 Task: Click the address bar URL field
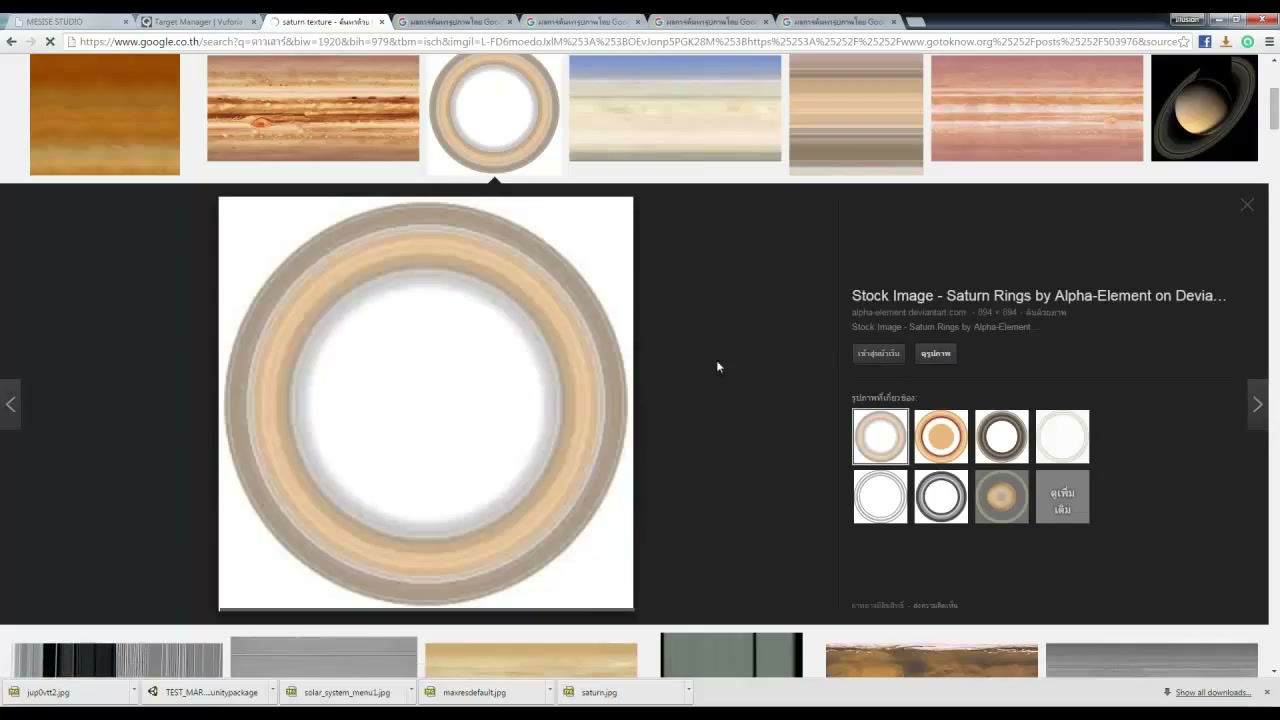620,41
